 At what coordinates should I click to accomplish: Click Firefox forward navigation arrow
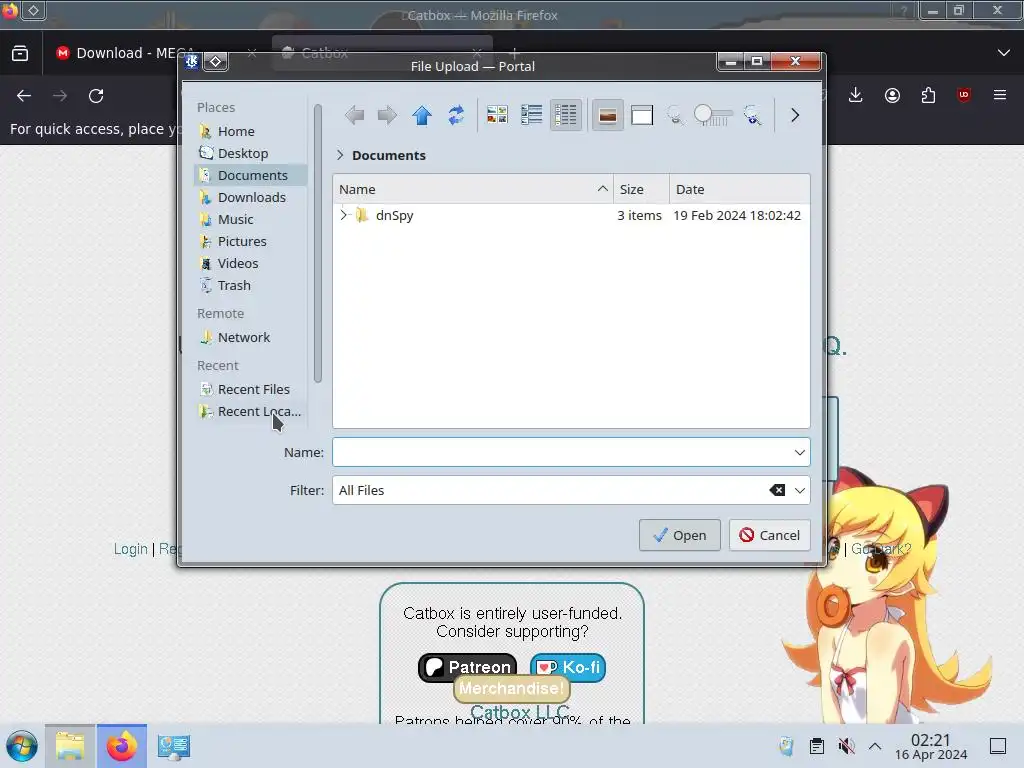60,96
